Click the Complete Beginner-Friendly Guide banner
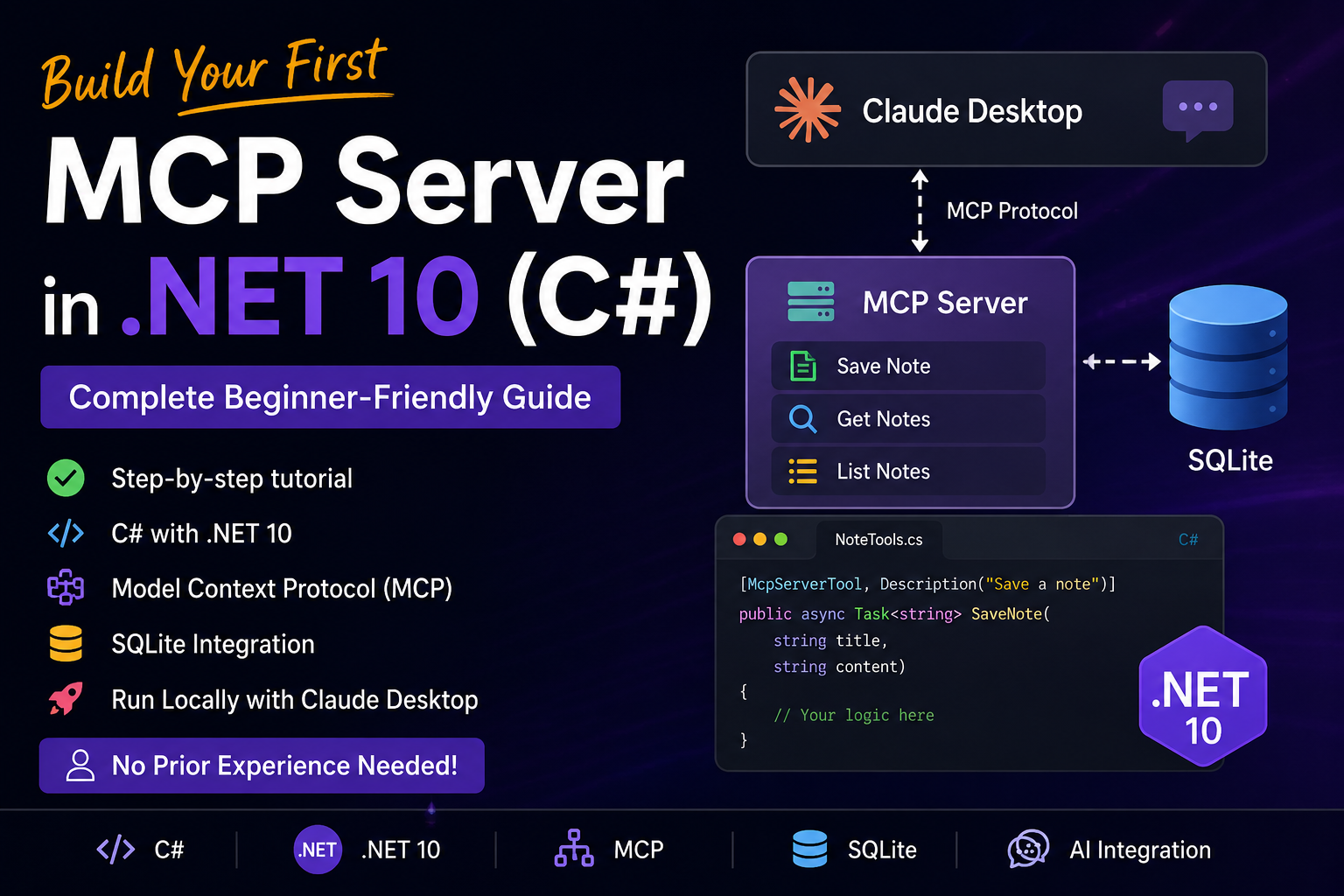The height and width of the screenshot is (896, 1344). click(x=330, y=397)
